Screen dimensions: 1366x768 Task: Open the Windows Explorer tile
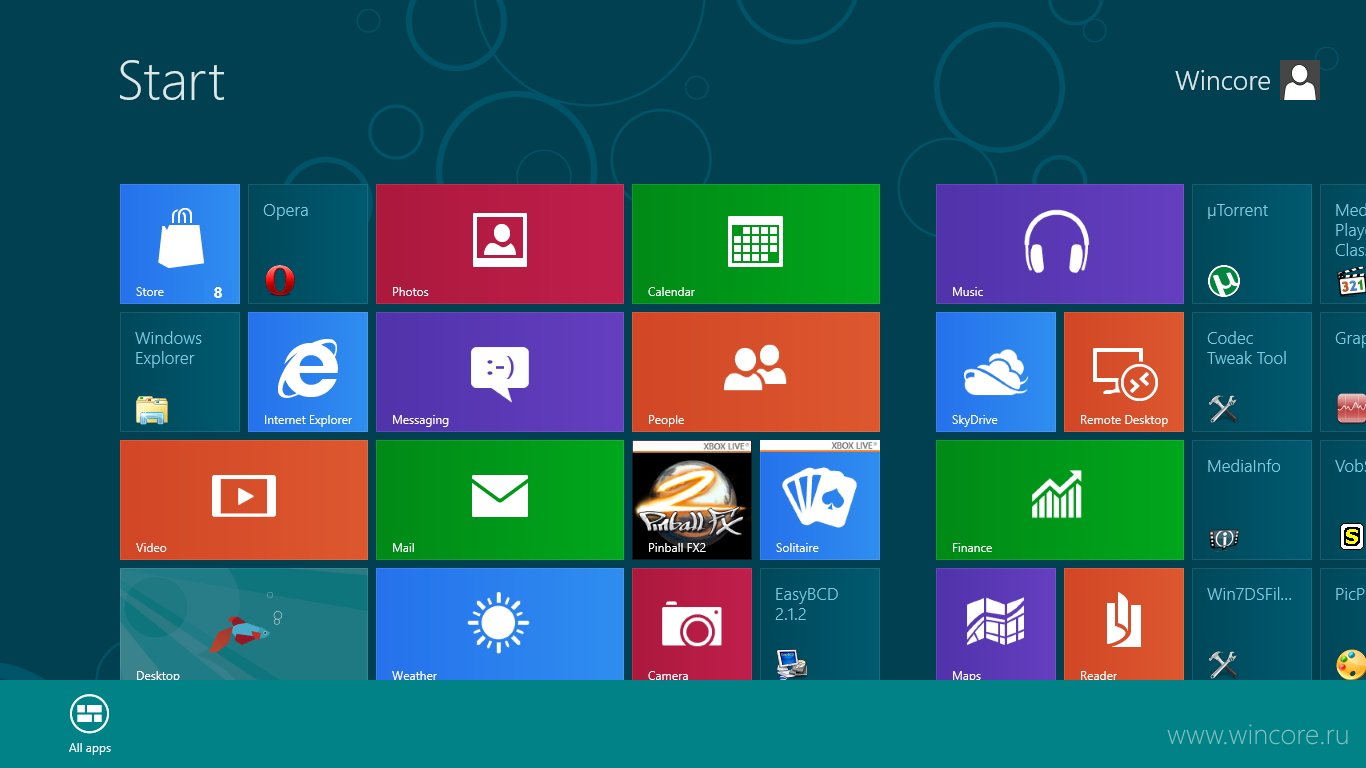click(180, 372)
